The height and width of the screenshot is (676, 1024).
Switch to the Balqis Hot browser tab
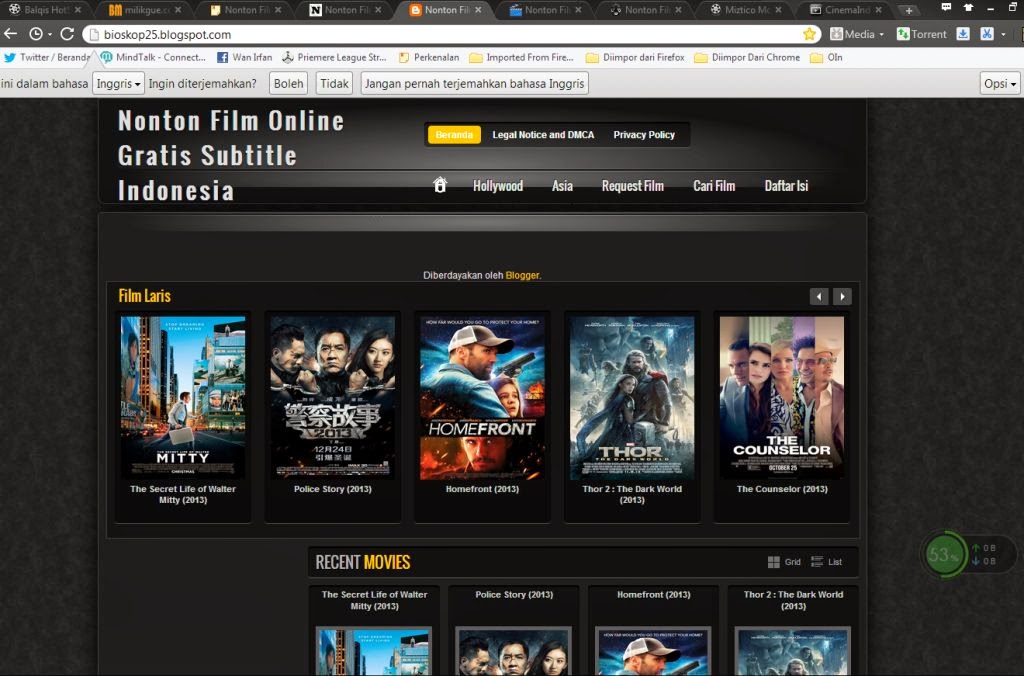click(x=44, y=10)
